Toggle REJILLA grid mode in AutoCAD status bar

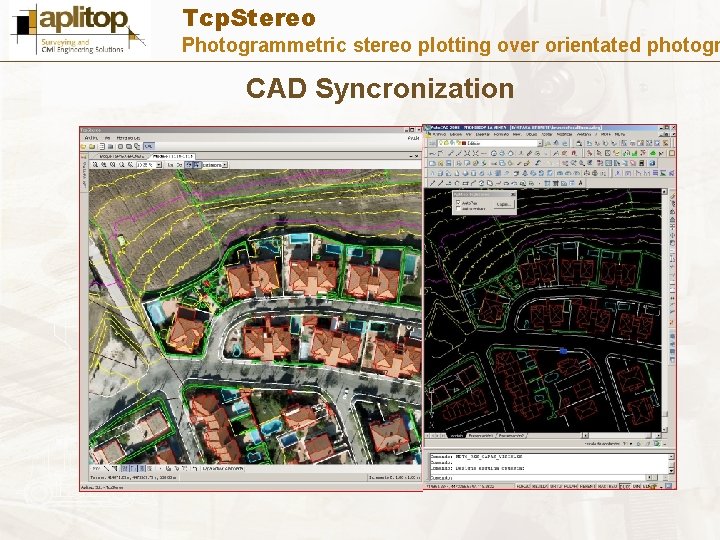540,486
